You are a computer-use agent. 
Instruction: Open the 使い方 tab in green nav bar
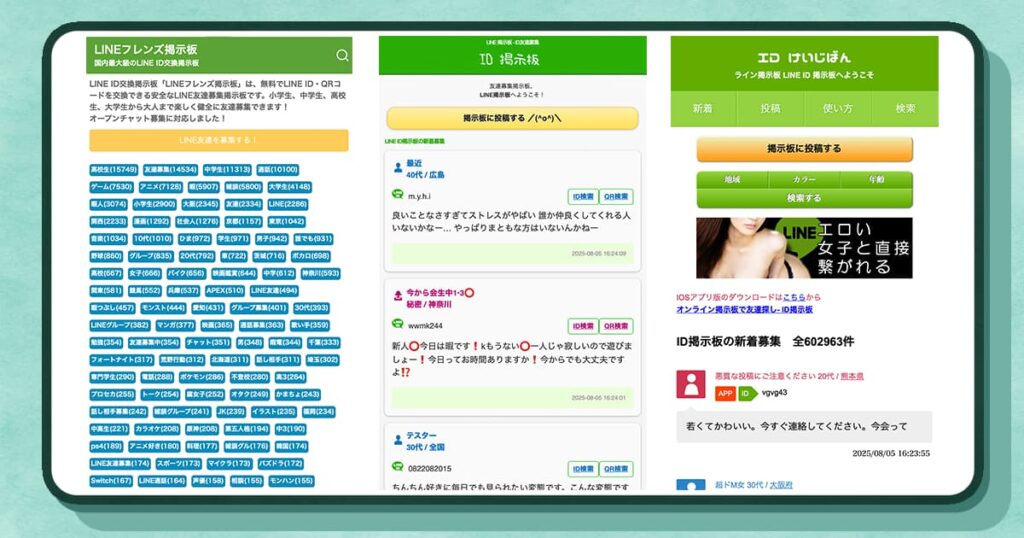[837, 108]
